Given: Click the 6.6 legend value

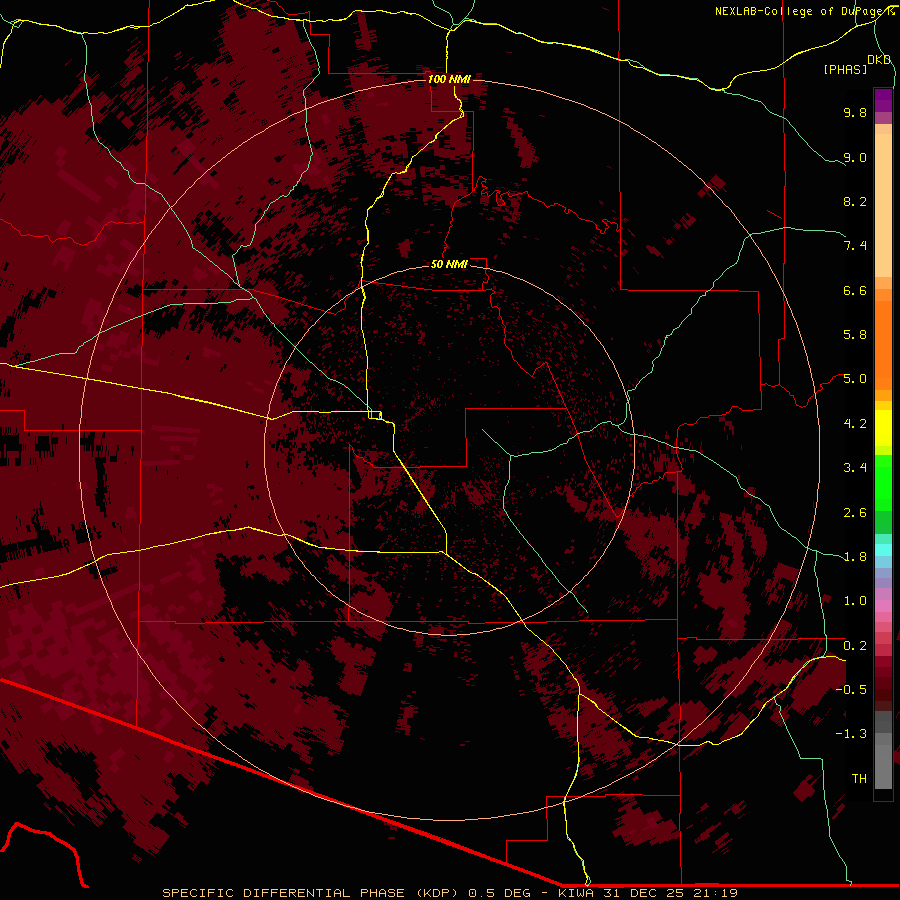Looking at the screenshot, I should [855, 290].
